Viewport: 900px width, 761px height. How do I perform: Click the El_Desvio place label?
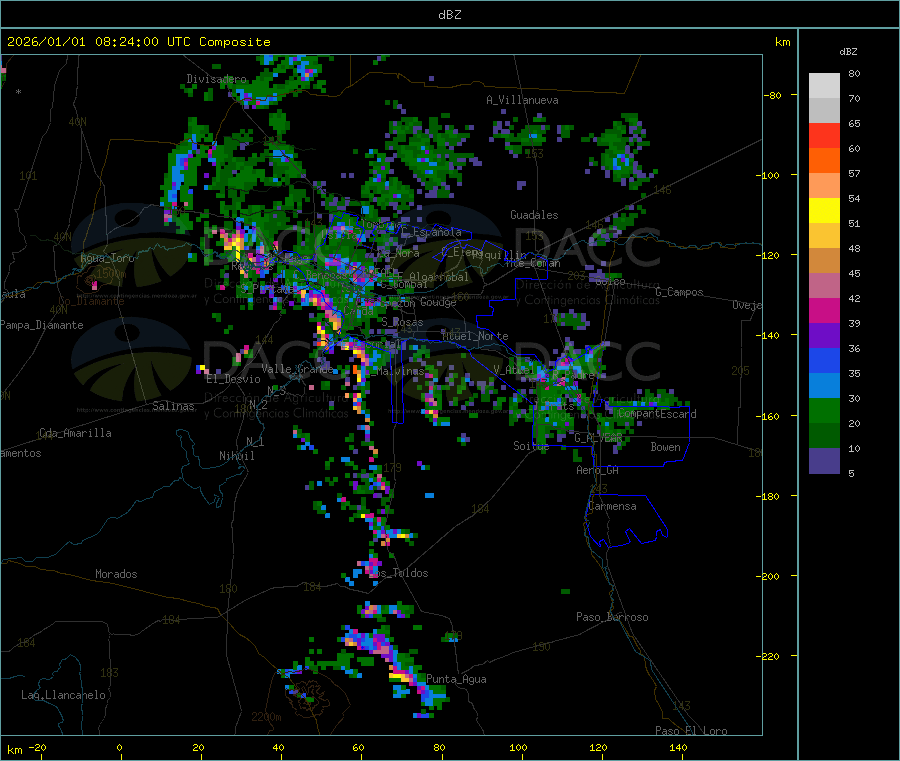pyautogui.click(x=233, y=379)
